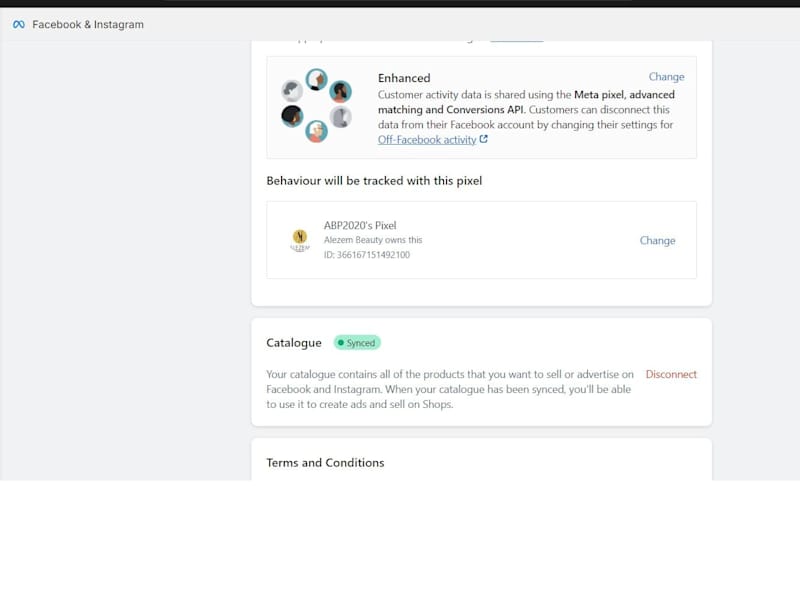800x600 pixels.
Task: Click the Terms and Conditions heading
Action: point(325,463)
